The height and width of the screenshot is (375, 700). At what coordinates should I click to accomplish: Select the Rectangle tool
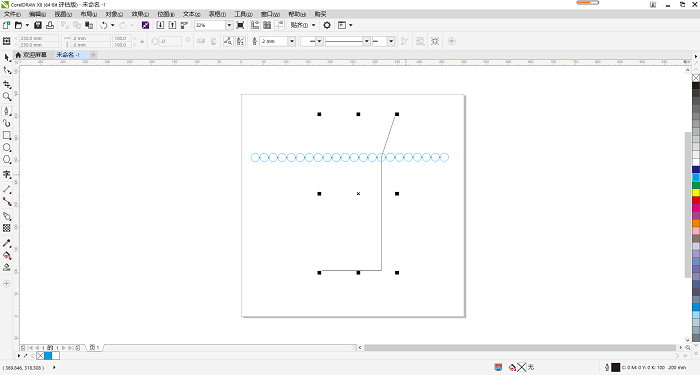[7, 135]
